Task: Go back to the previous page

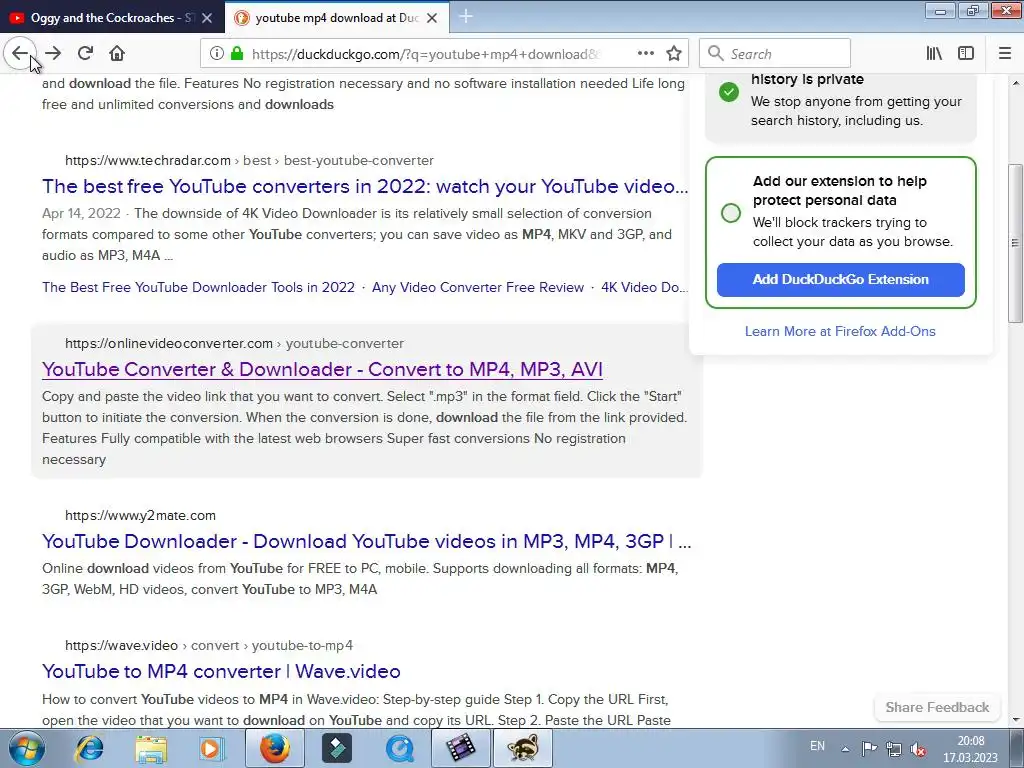Action: click(x=20, y=53)
